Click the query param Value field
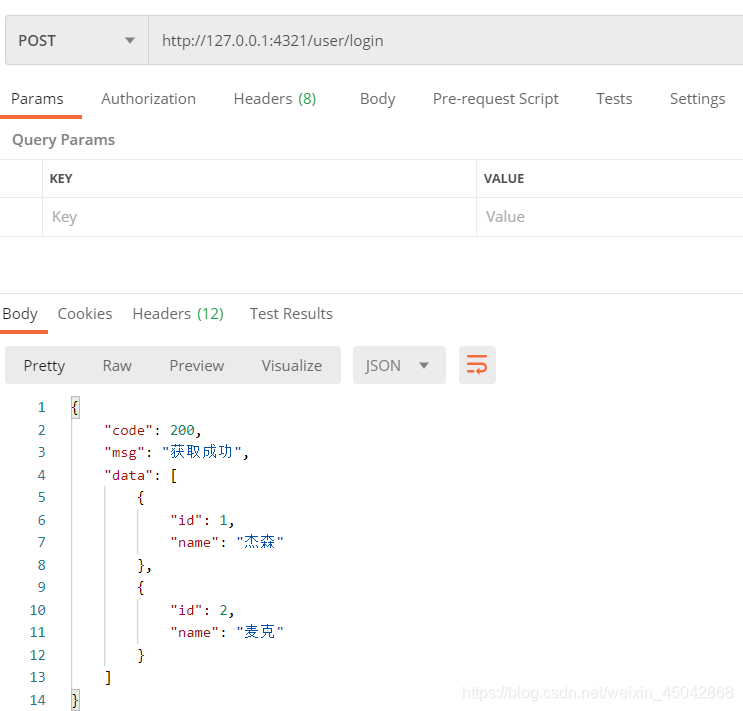743x711 pixels. point(608,217)
